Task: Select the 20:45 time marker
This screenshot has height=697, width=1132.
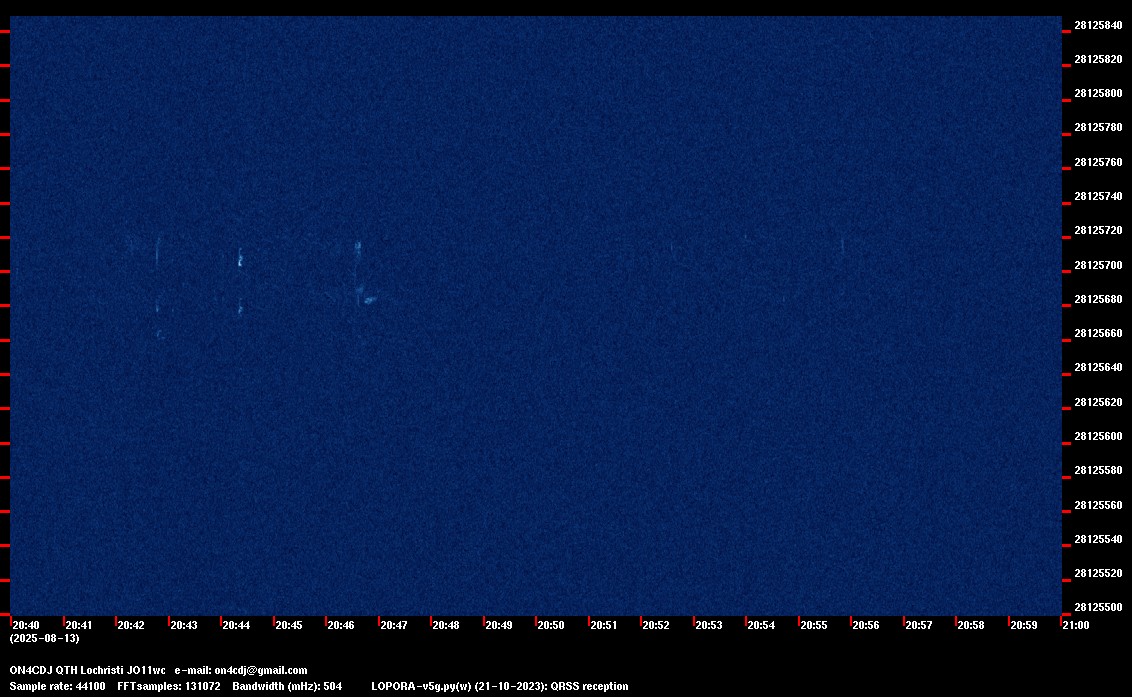Action: tap(289, 625)
